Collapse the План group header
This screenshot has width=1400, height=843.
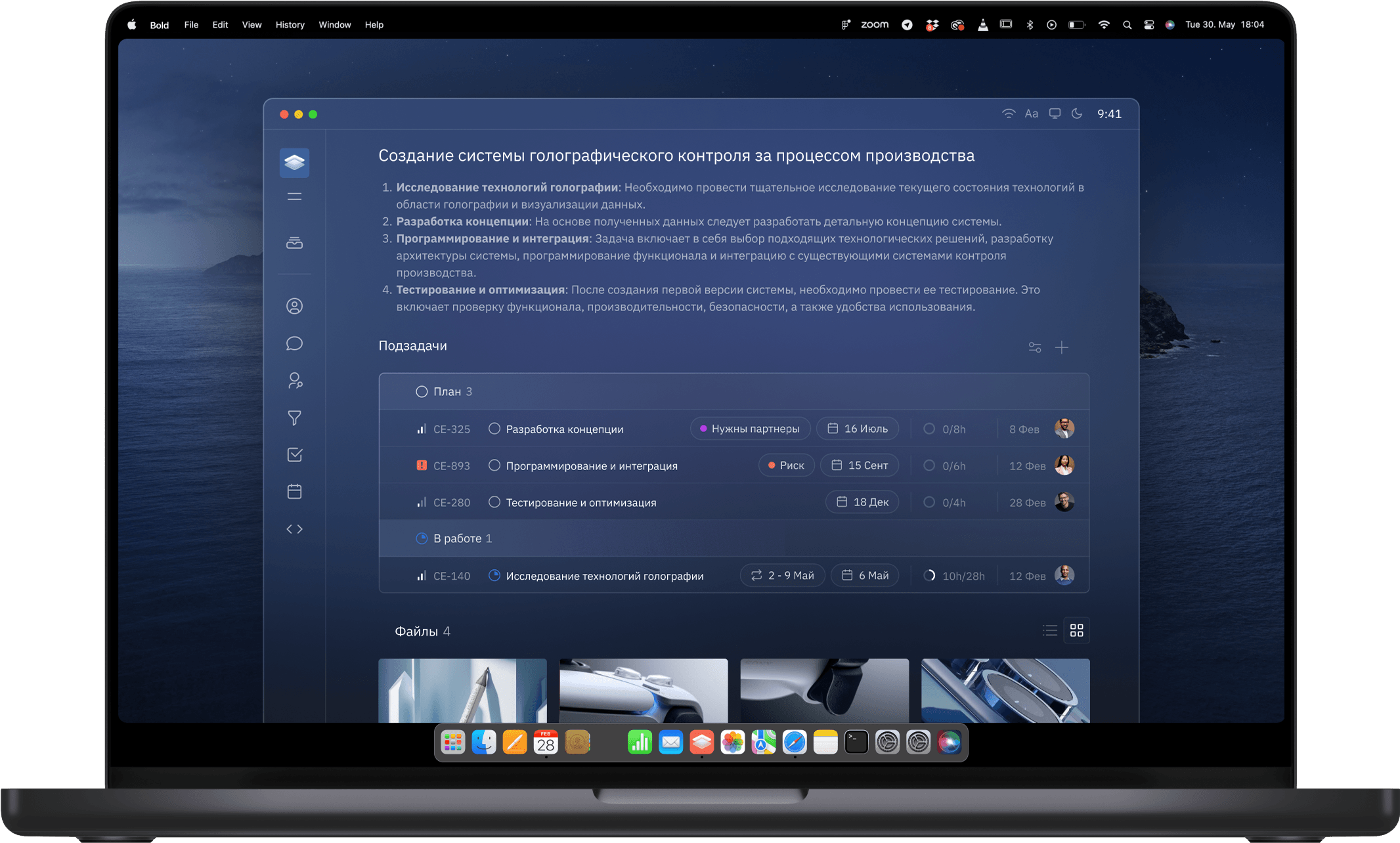[x=734, y=392]
